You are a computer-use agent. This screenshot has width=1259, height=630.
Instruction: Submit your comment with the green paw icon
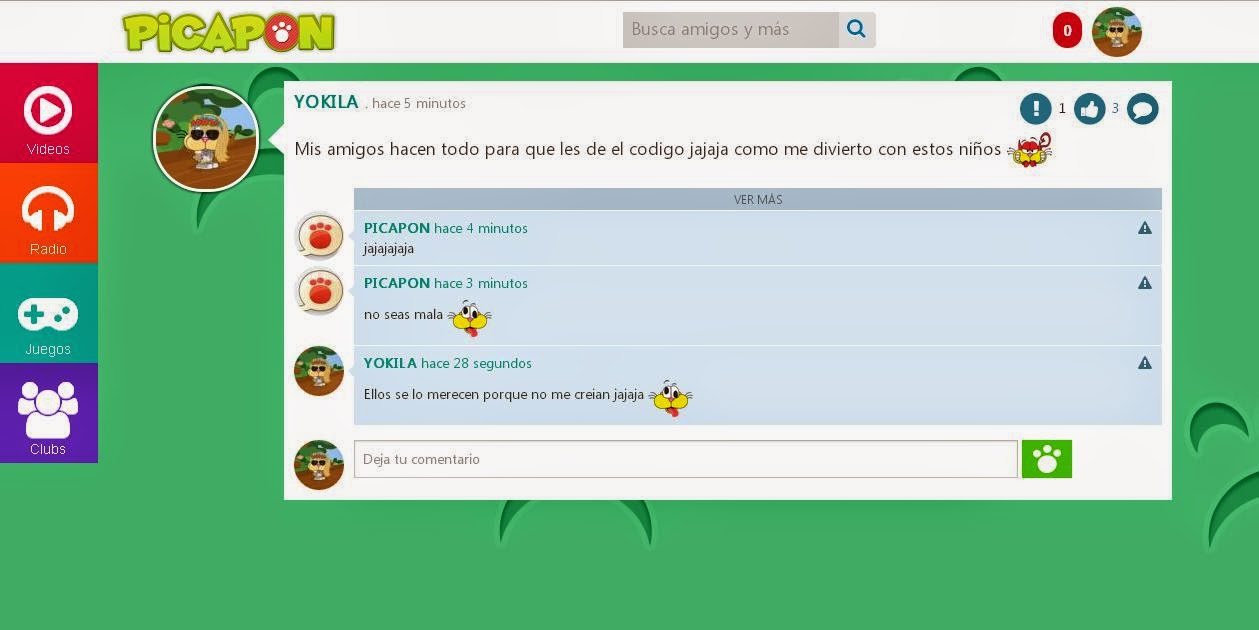pyautogui.click(x=1046, y=459)
